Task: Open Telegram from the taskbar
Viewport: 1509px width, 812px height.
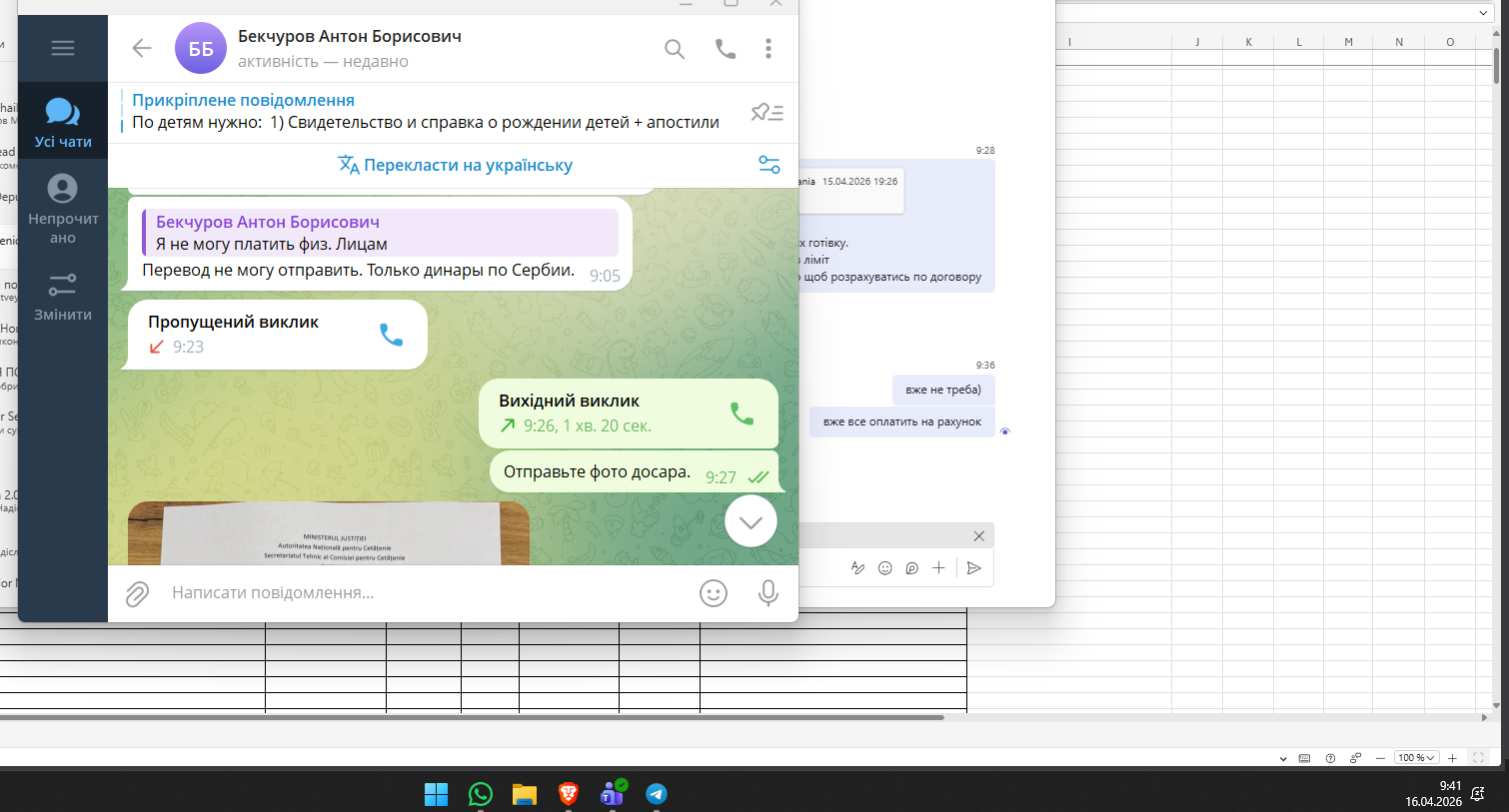Action: coord(657,794)
